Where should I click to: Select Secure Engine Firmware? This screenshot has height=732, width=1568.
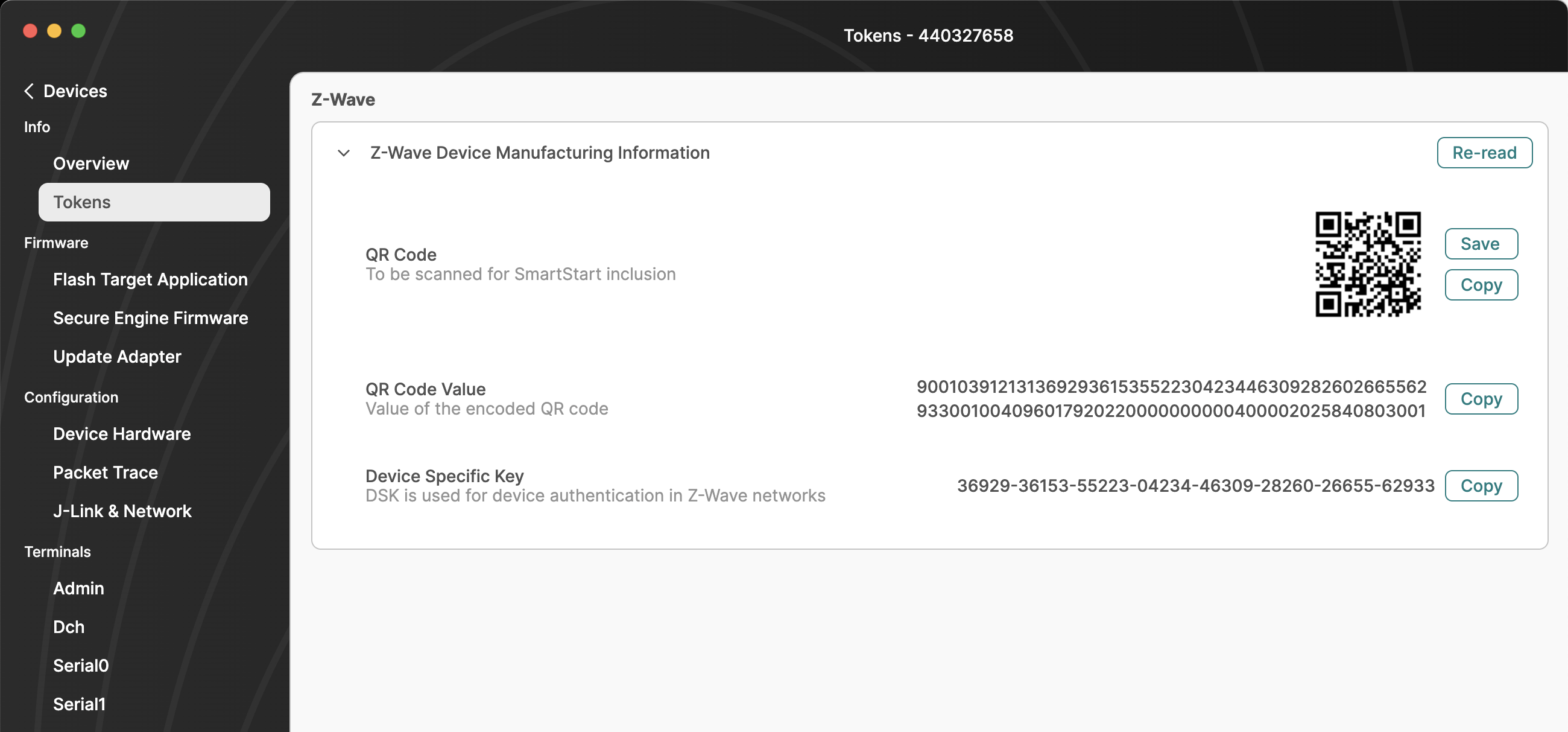(150, 317)
